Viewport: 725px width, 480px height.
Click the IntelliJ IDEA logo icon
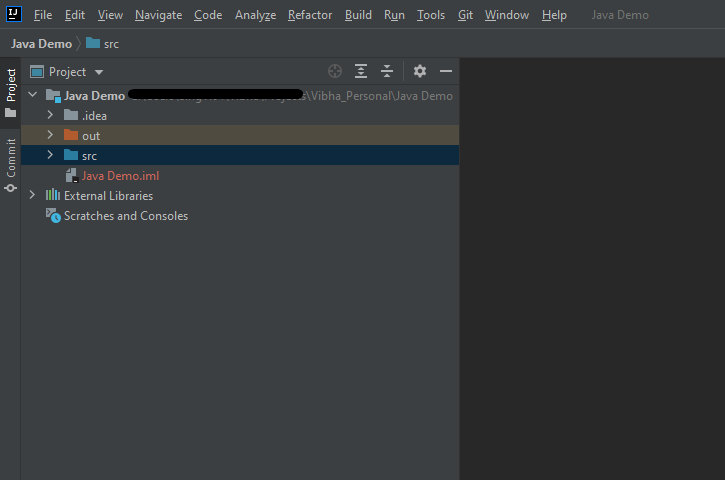pyautogui.click(x=12, y=14)
